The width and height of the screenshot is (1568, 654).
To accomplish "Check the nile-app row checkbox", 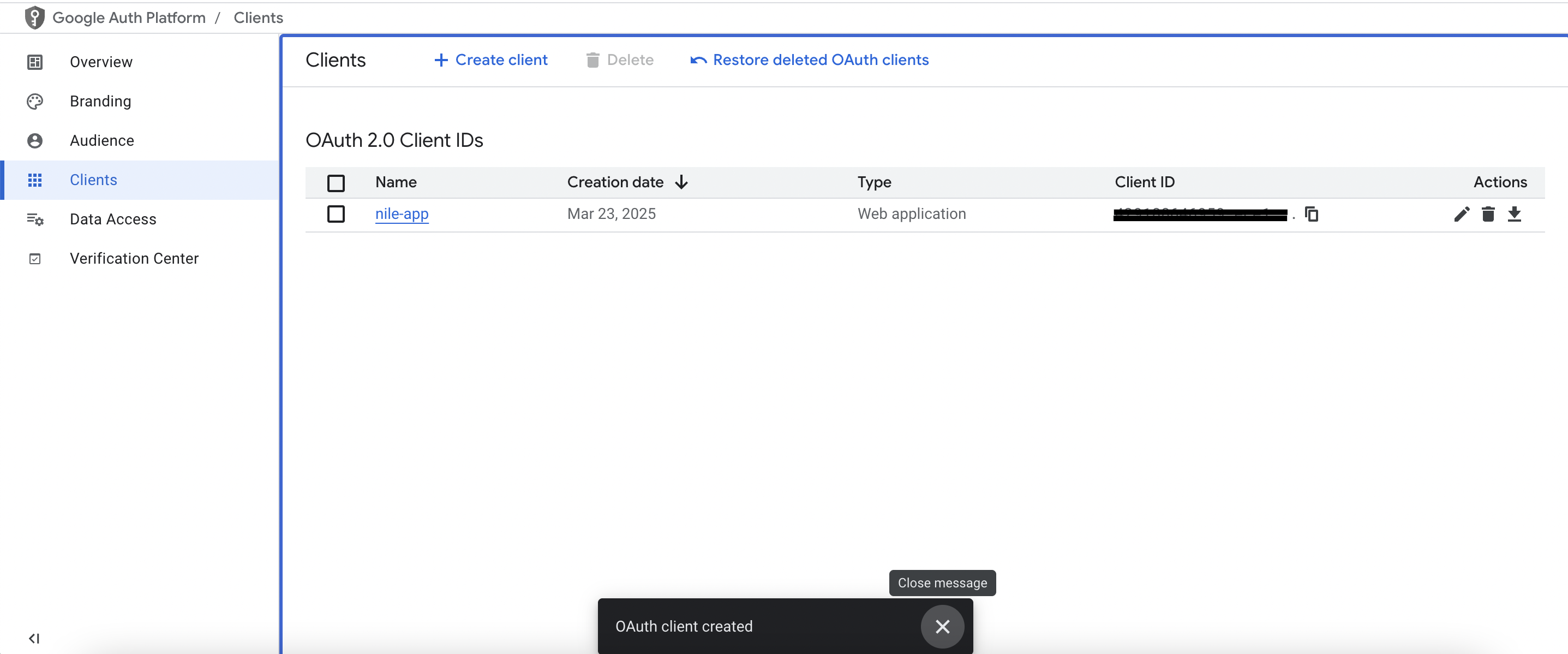I will 336,215.
